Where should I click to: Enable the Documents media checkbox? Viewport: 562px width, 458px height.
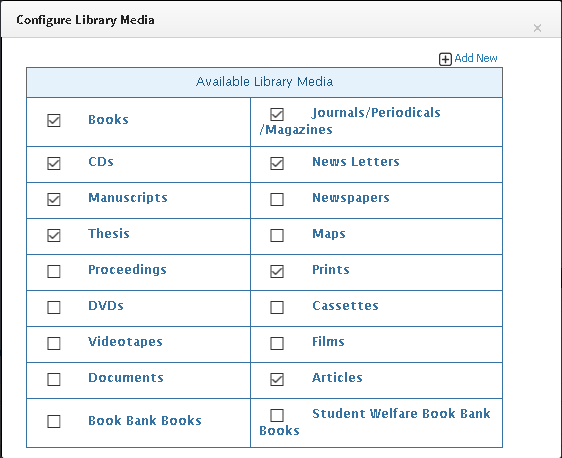click(54, 379)
